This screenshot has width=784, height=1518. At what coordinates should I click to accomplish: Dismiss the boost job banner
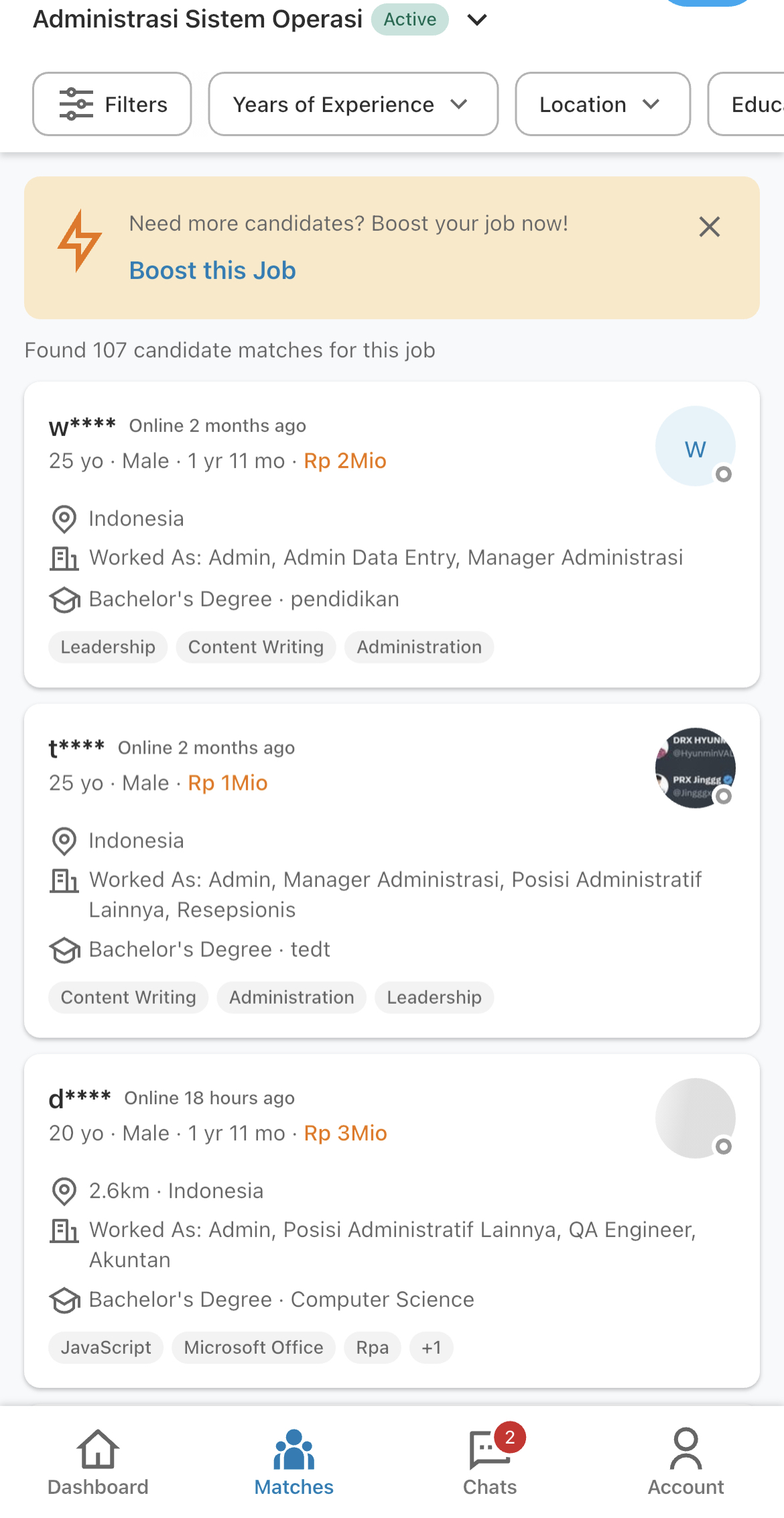tap(709, 227)
